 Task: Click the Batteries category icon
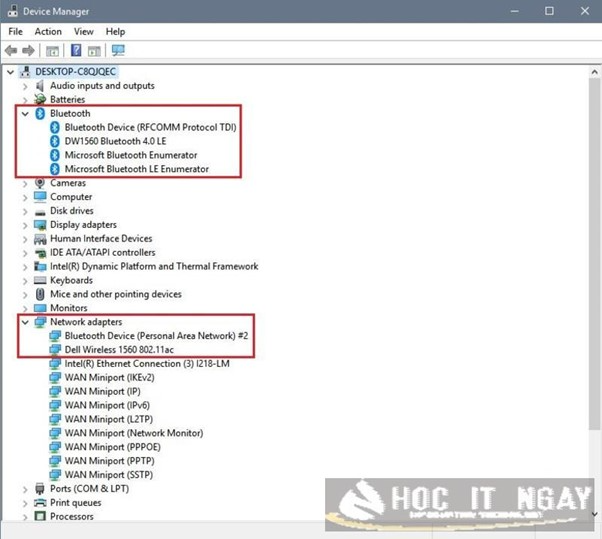coord(40,99)
